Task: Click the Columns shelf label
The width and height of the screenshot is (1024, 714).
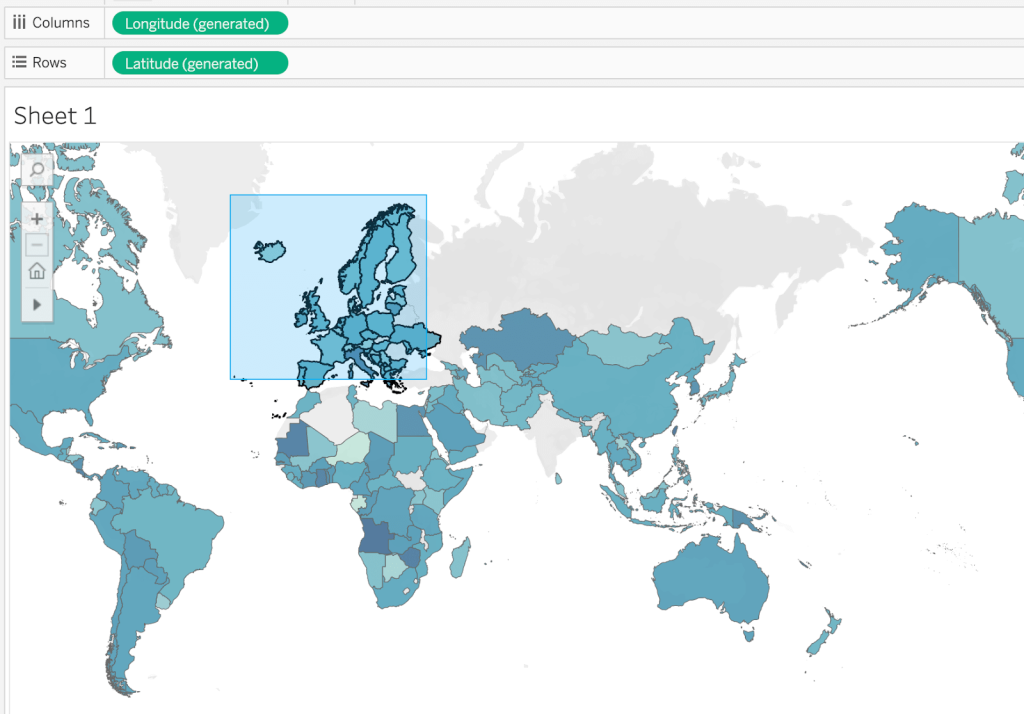Action: point(61,23)
